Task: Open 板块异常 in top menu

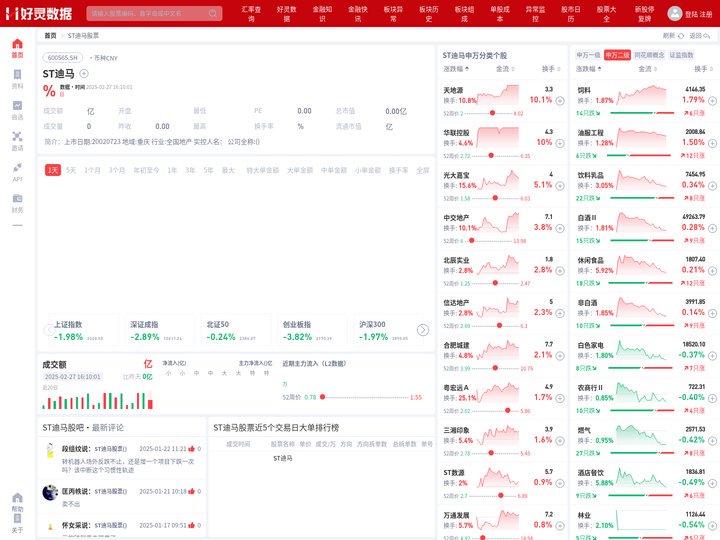Action: 394,14
